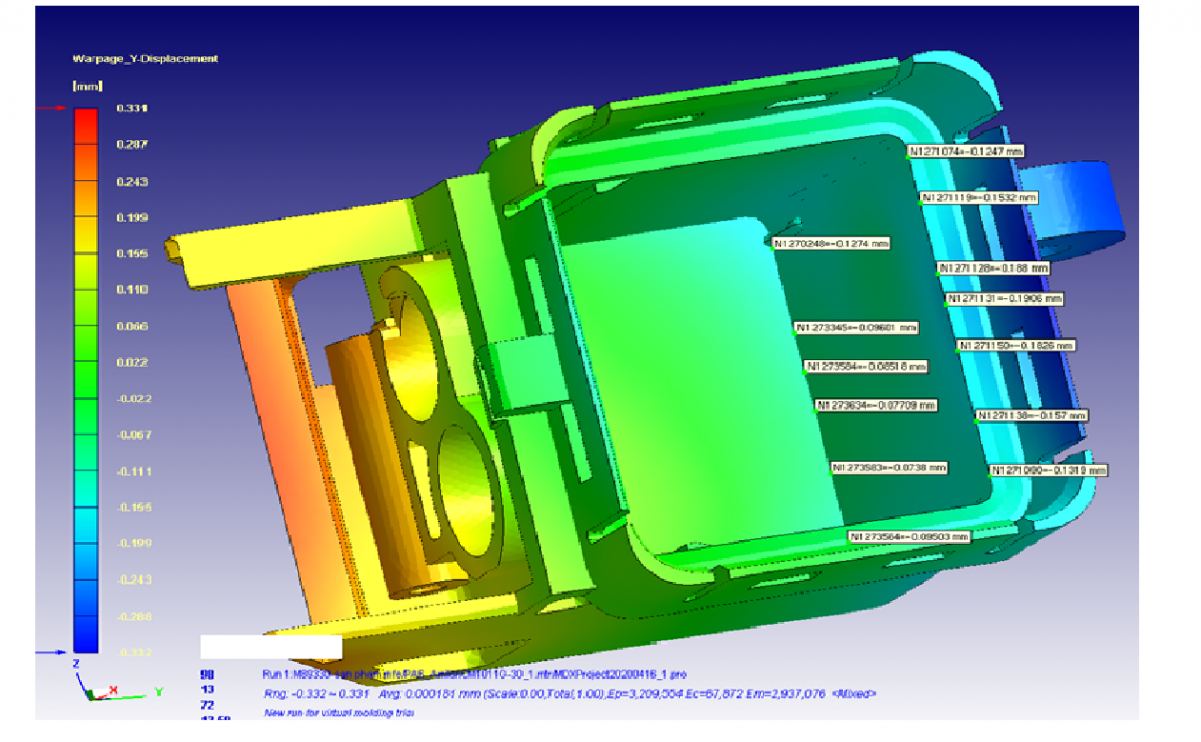Image resolution: width=1201 pixels, height=742 pixels.
Task: Click the probe marker beside annotation N1273345
Action: [794, 334]
